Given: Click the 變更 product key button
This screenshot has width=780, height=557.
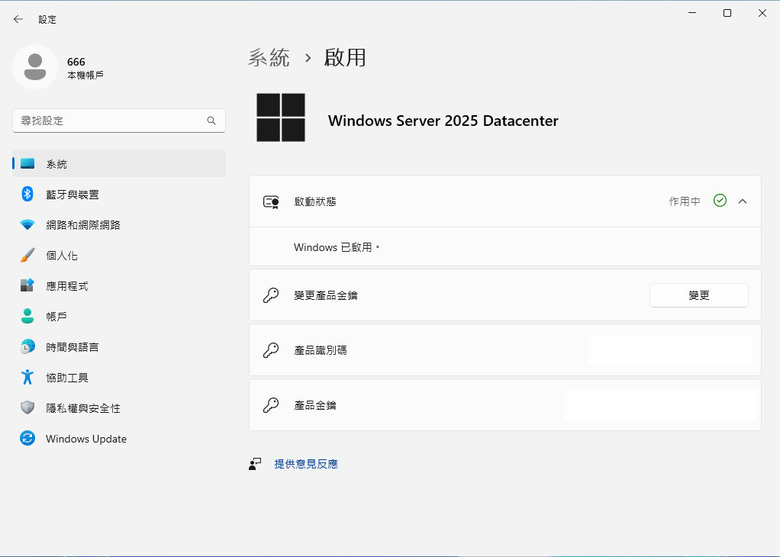Looking at the screenshot, I should [699, 295].
